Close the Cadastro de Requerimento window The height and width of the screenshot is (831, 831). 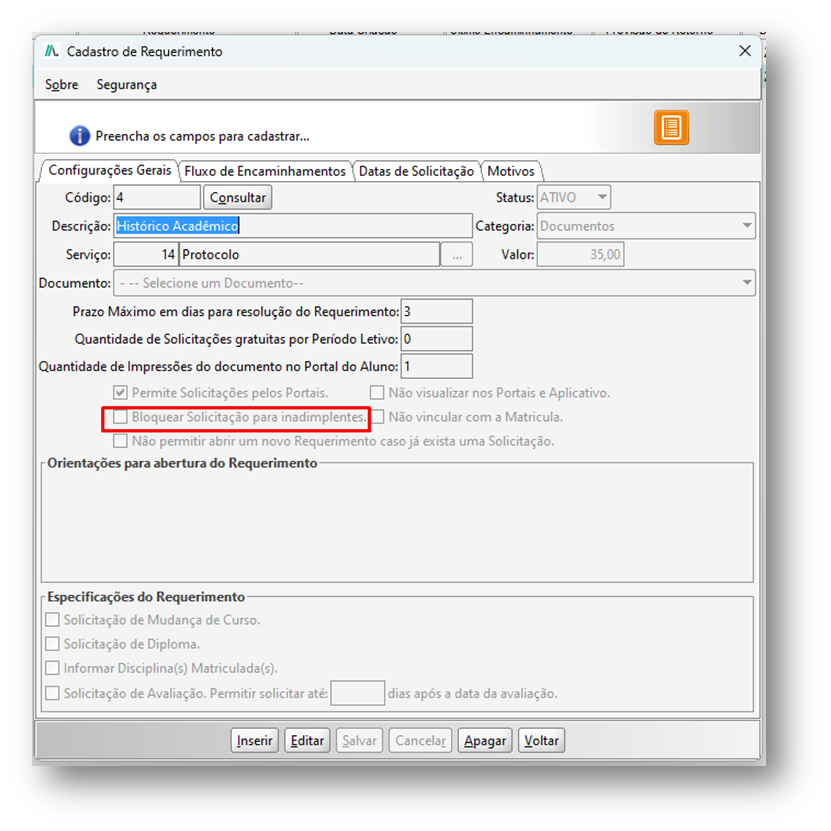click(x=745, y=51)
